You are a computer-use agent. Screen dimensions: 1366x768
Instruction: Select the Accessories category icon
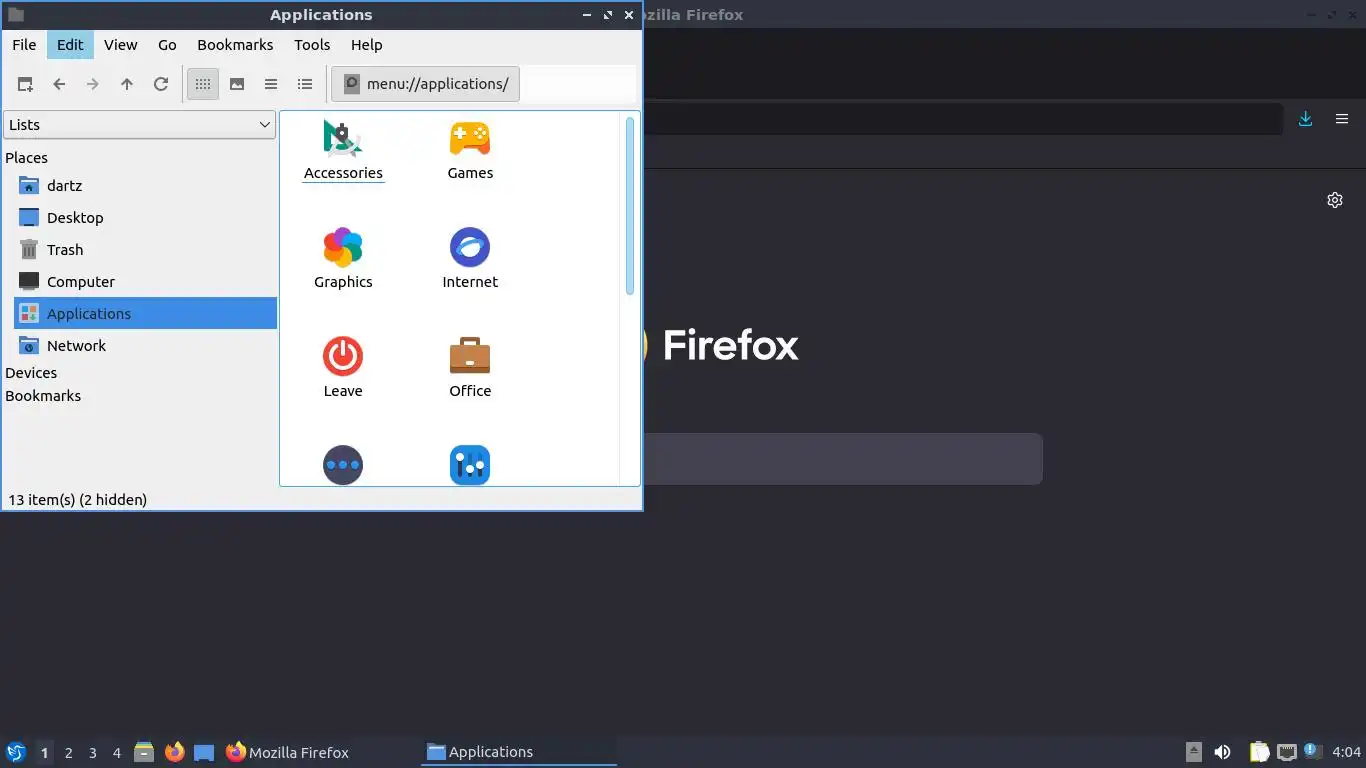tap(343, 150)
